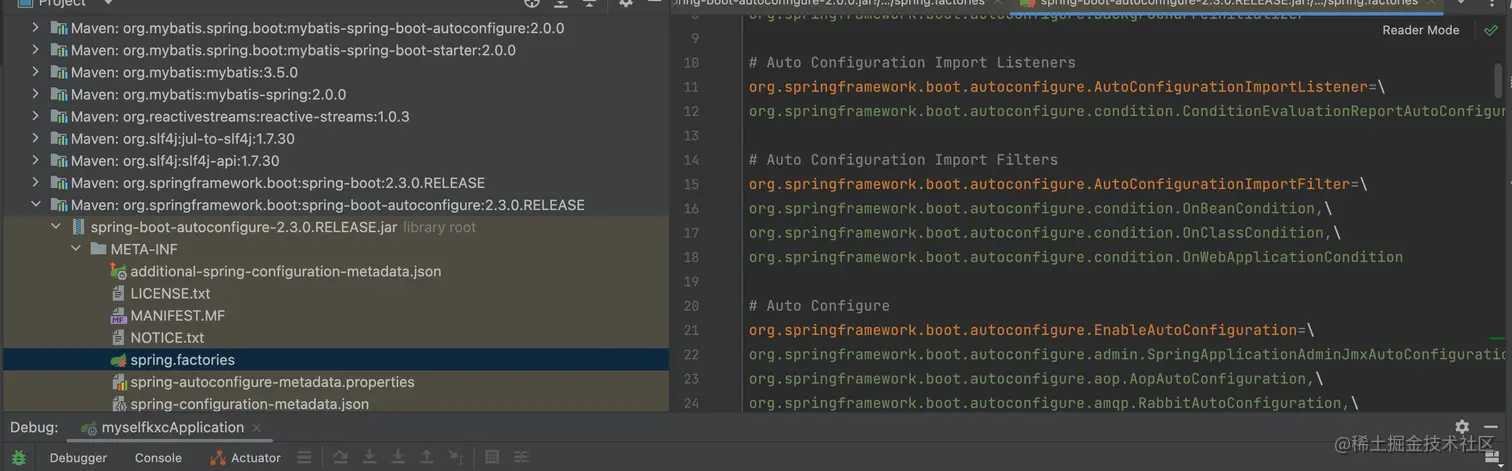Expand the jul-to-slf4j:1.7.30 library node
The width and height of the screenshot is (1512, 471).
(35, 138)
